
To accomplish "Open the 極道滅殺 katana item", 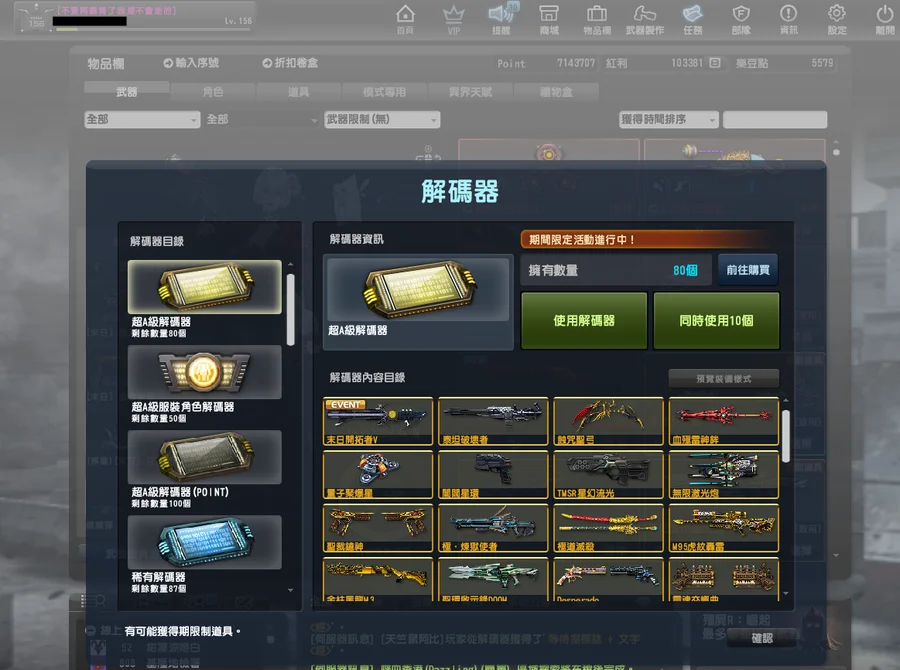I will tap(608, 528).
